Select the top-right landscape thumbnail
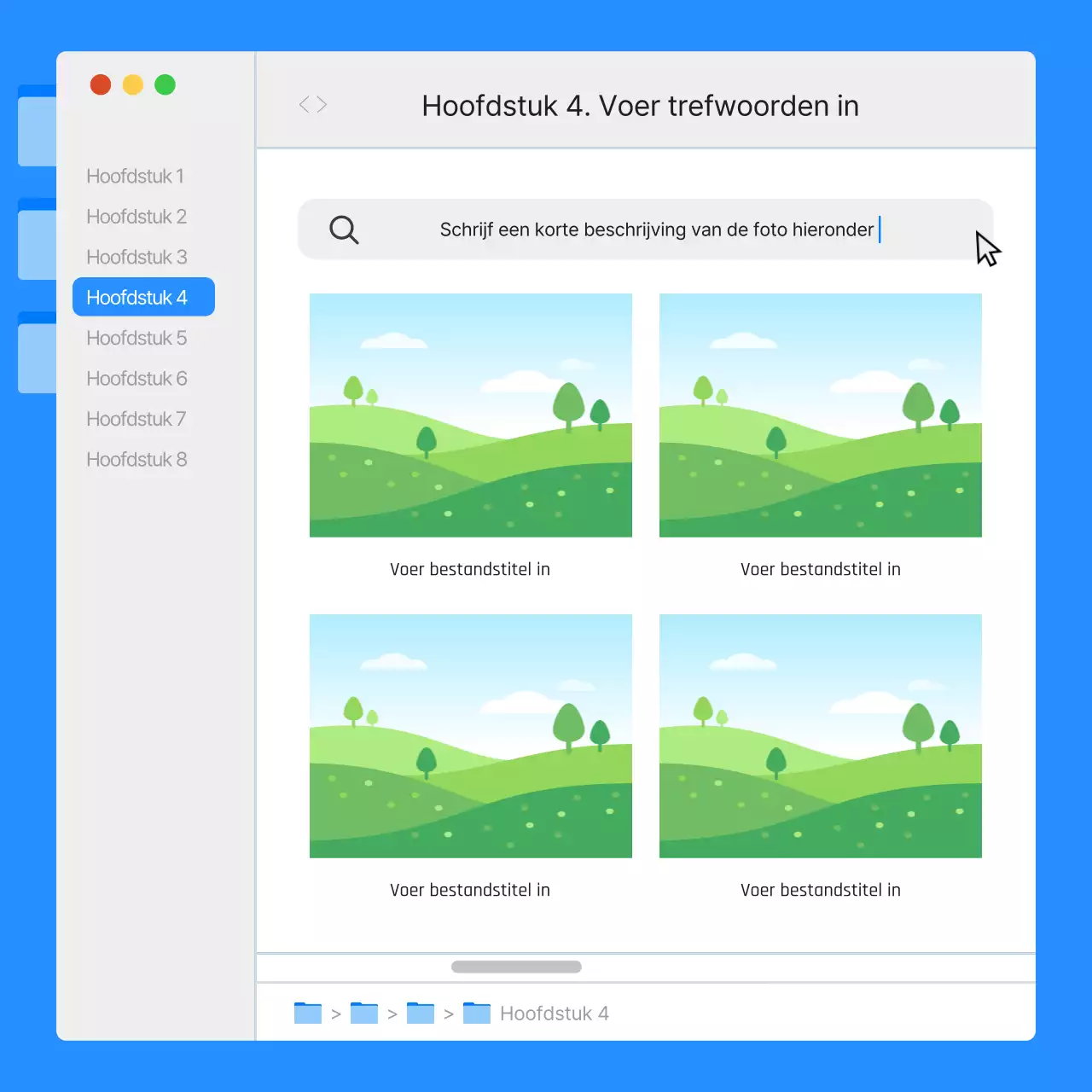The width and height of the screenshot is (1092, 1092). (x=820, y=415)
